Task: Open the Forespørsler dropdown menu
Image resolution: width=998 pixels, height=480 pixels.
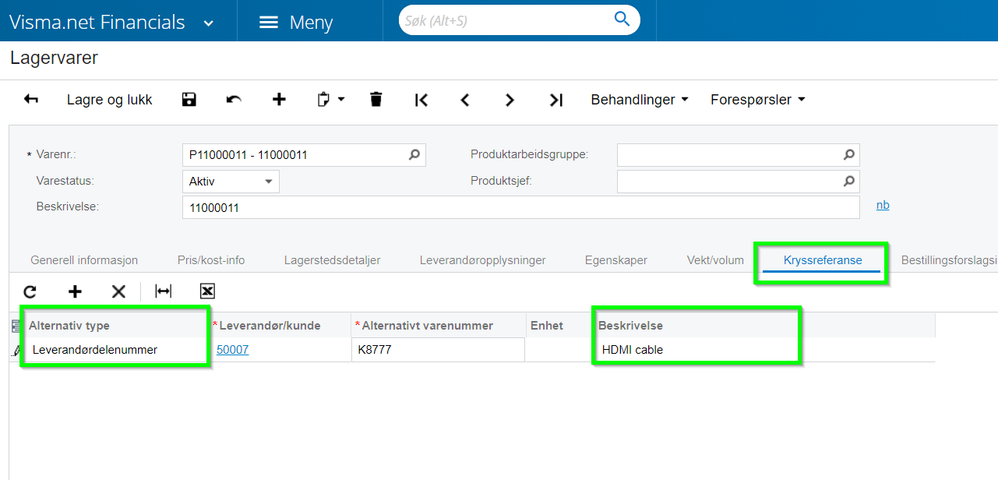Action: [758, 100]
